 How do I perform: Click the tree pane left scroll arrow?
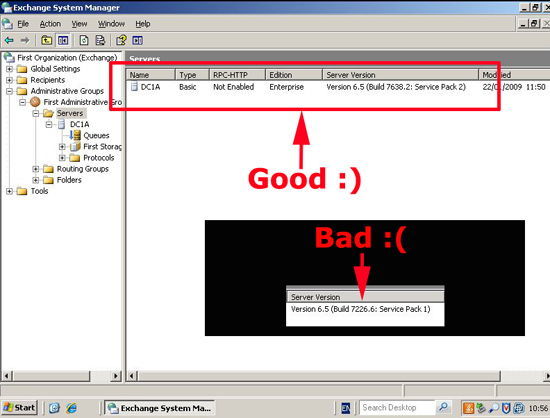[6, 376]
